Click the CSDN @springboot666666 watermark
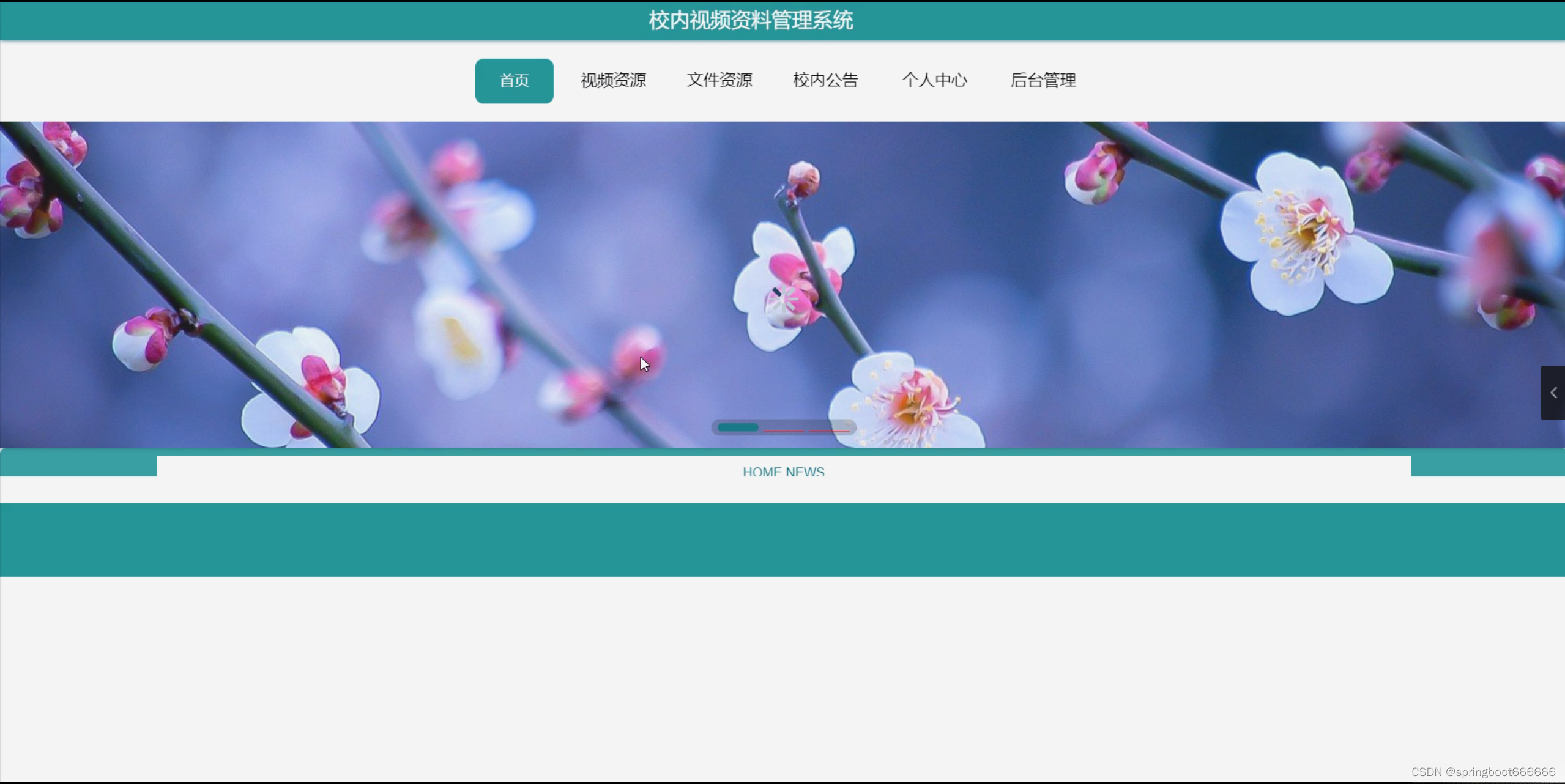Viewport: 1565px width, 784px height. [1482, 772]
